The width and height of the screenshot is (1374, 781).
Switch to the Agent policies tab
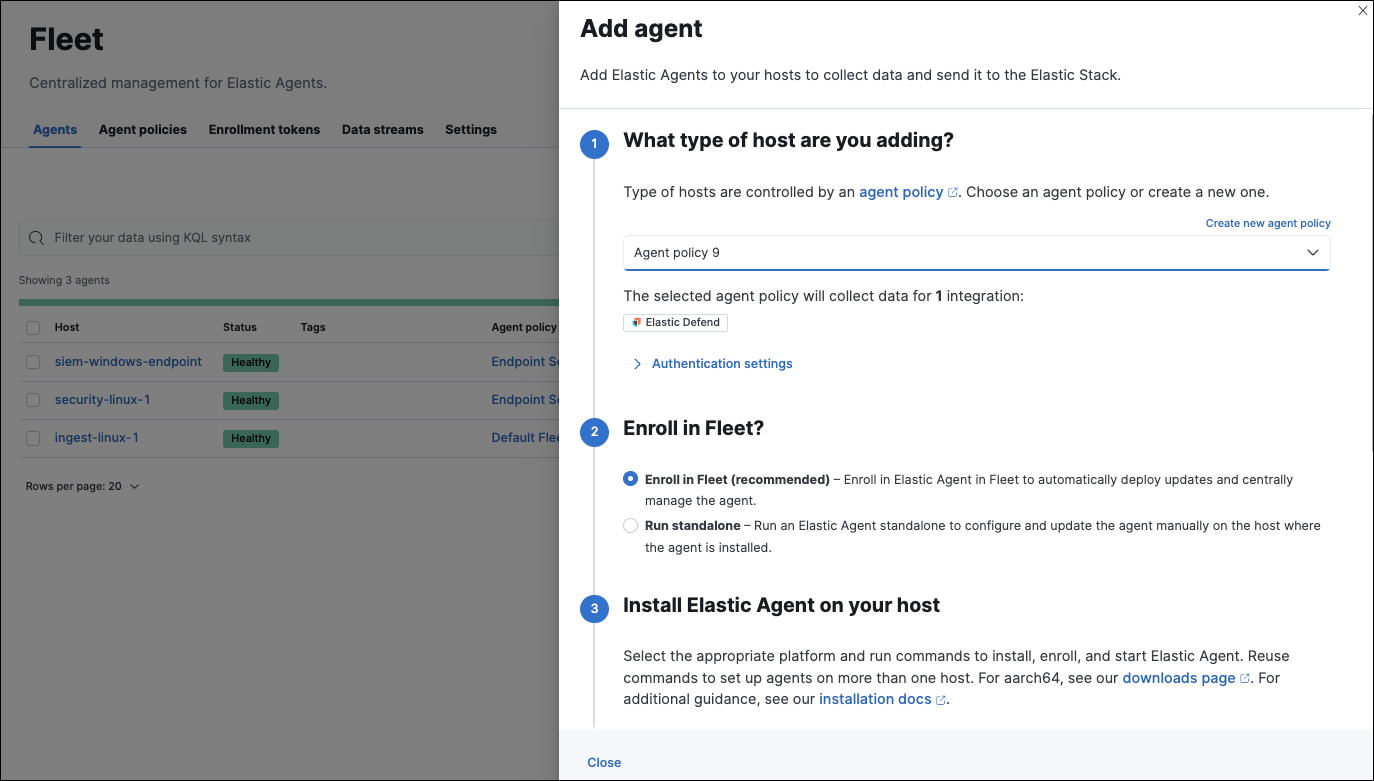142,129
